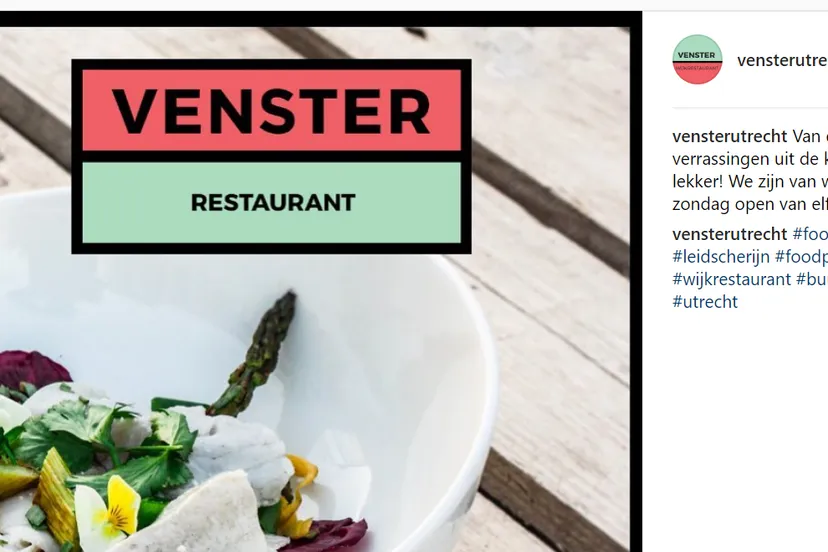Open the #wijkrestaurant hashtag
828x552 pixels.
[731, 279]
